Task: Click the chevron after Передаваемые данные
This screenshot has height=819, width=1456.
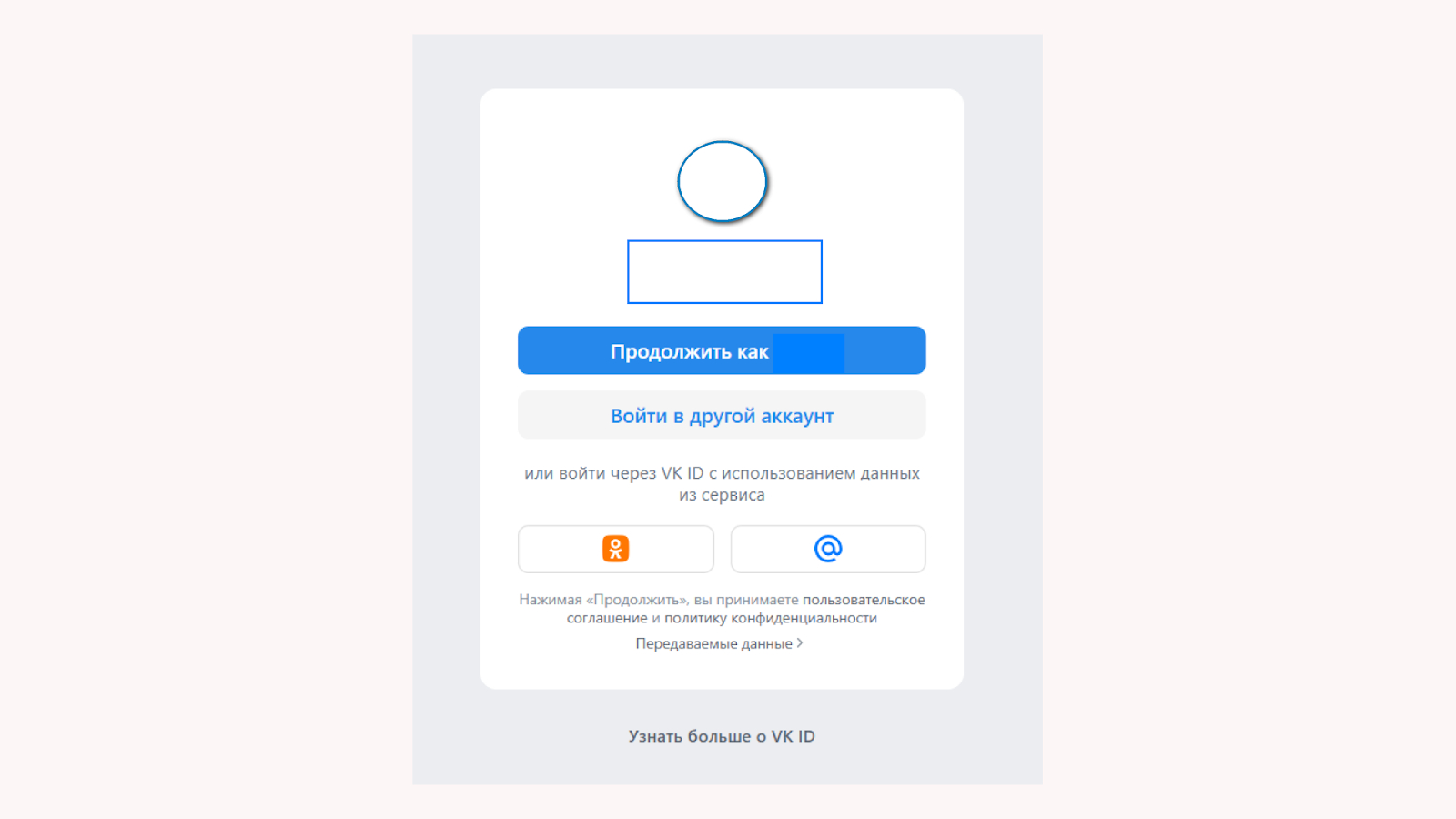Action: (x=800, y=642)
